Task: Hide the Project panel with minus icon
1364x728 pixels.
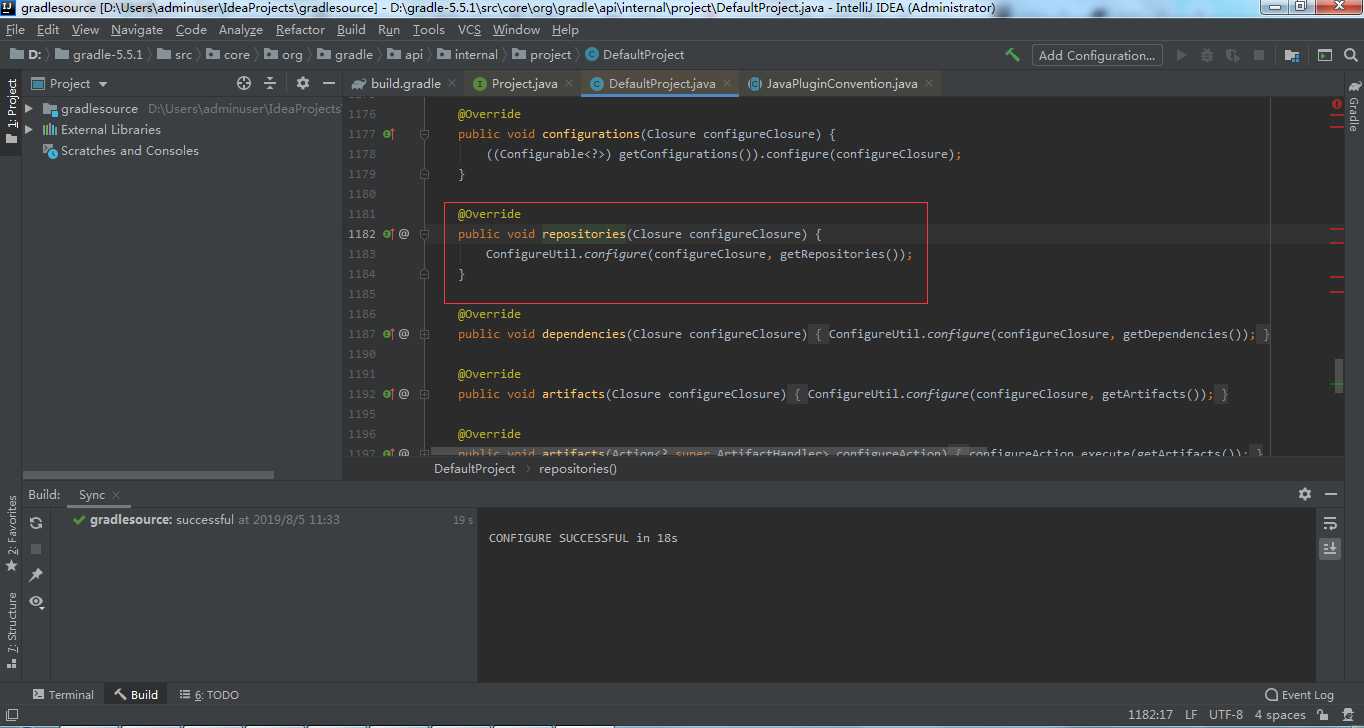Action: tap(328, 83)
